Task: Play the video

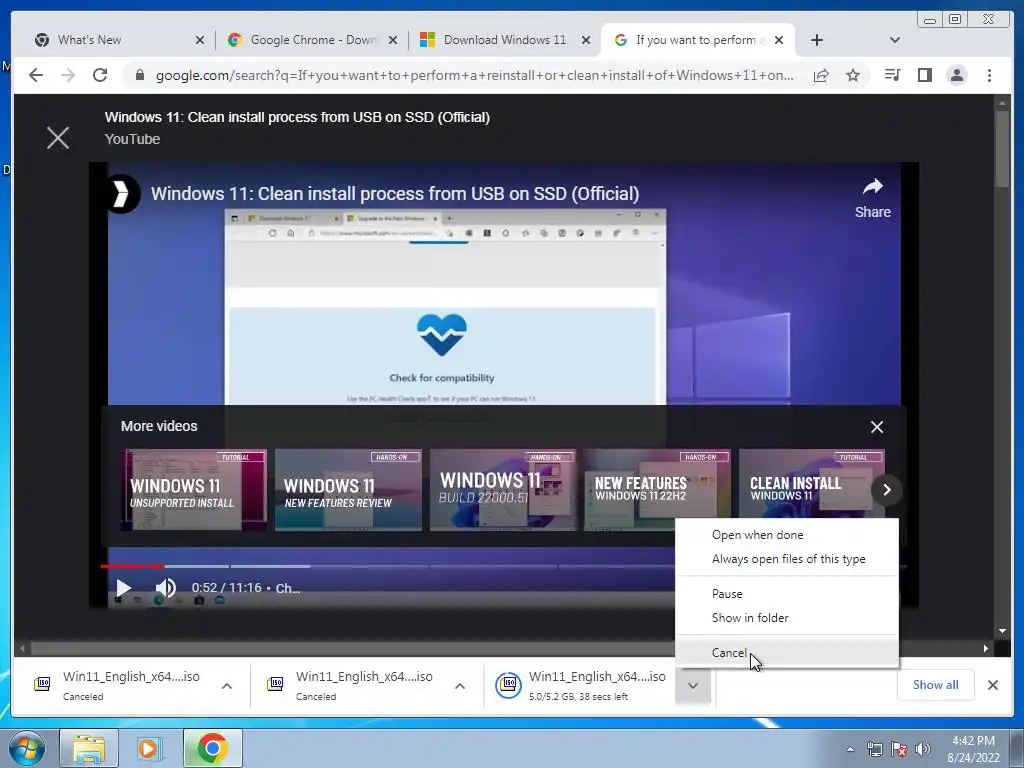Action: 123,588
